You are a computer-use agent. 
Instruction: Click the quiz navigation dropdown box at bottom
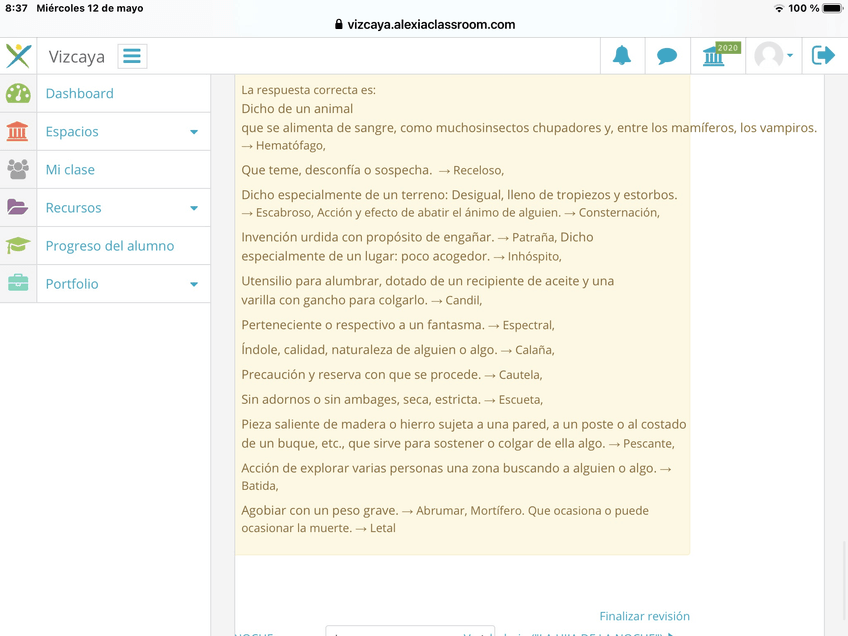410,631
